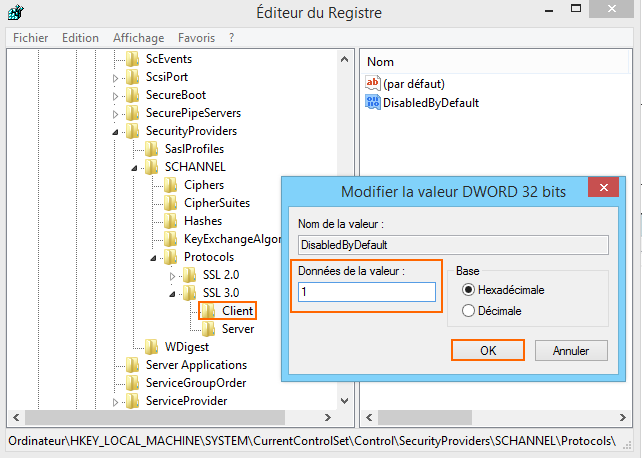Click the tree pane horizontal scroll right arrow
This screenshot has height=458, width=642.
pyautogui.click(x=328, y=417)
